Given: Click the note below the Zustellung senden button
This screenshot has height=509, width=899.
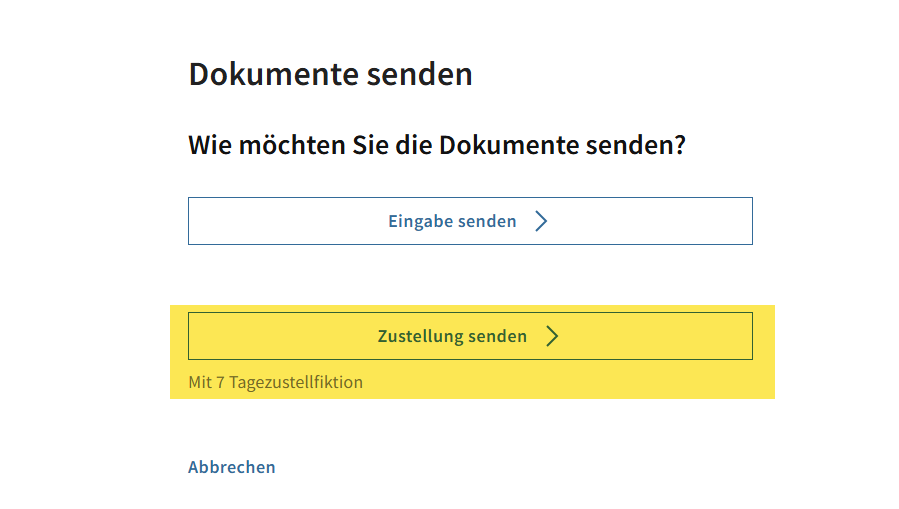Looking at the screenshot, I should 276,382.
